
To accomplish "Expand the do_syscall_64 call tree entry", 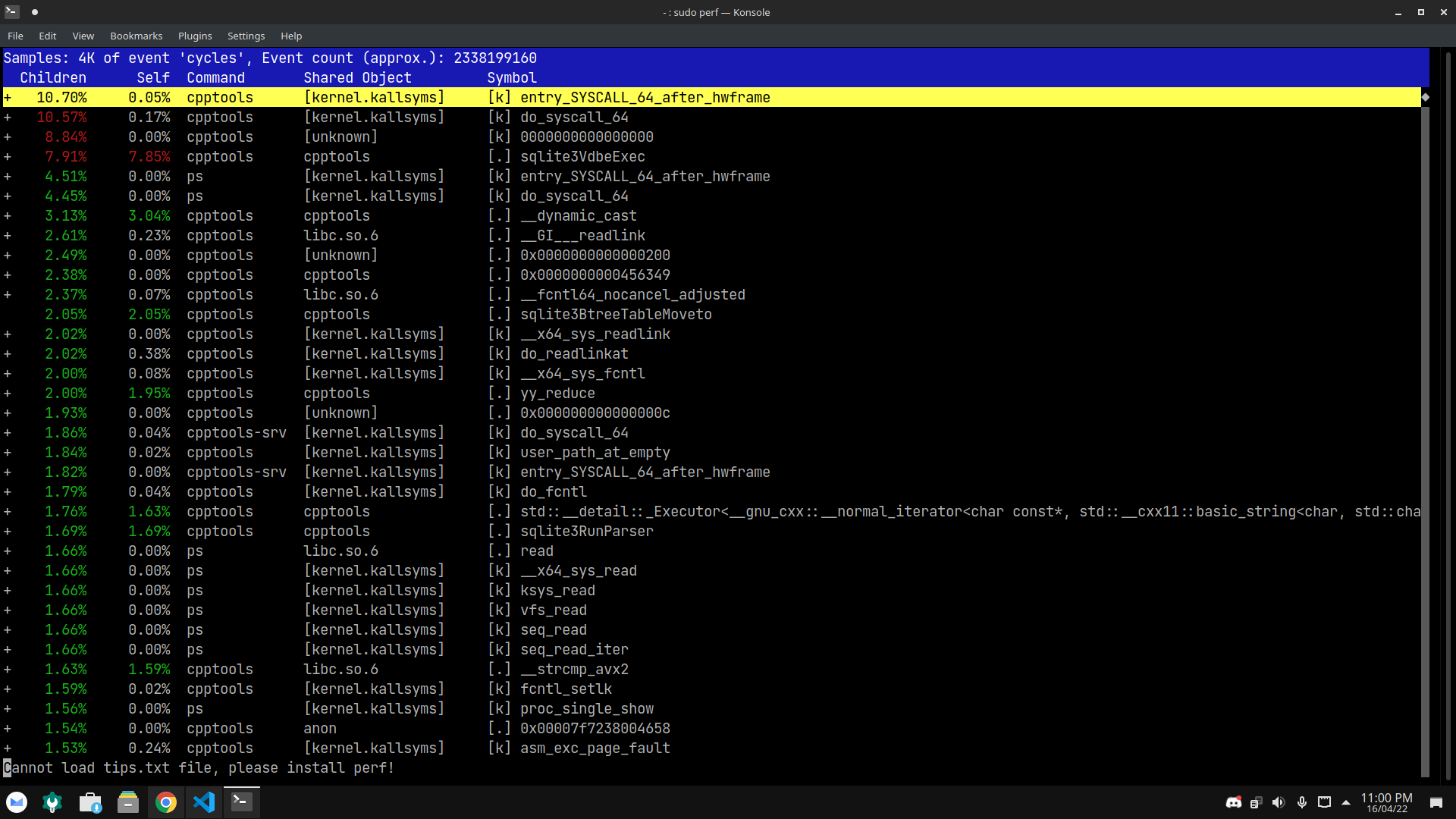I will 7,117.
